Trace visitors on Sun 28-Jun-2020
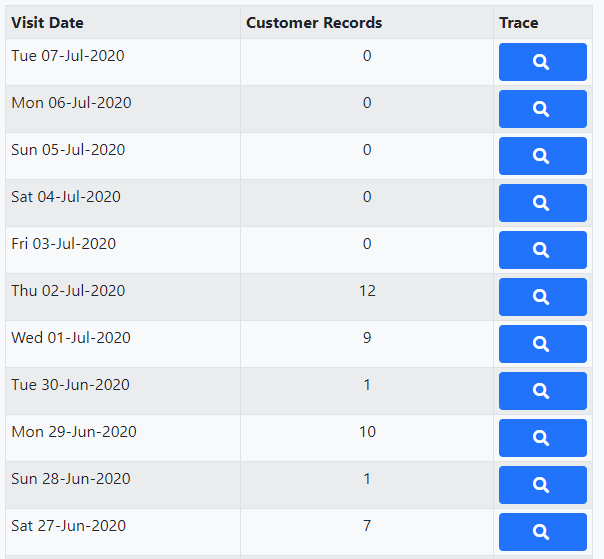Image resolution: width=604 pixels, height=559 pixels. coord(542,485)
